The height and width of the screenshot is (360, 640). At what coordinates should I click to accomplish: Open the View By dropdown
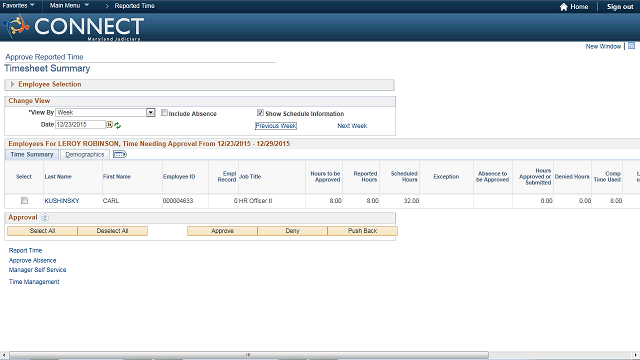151,113
